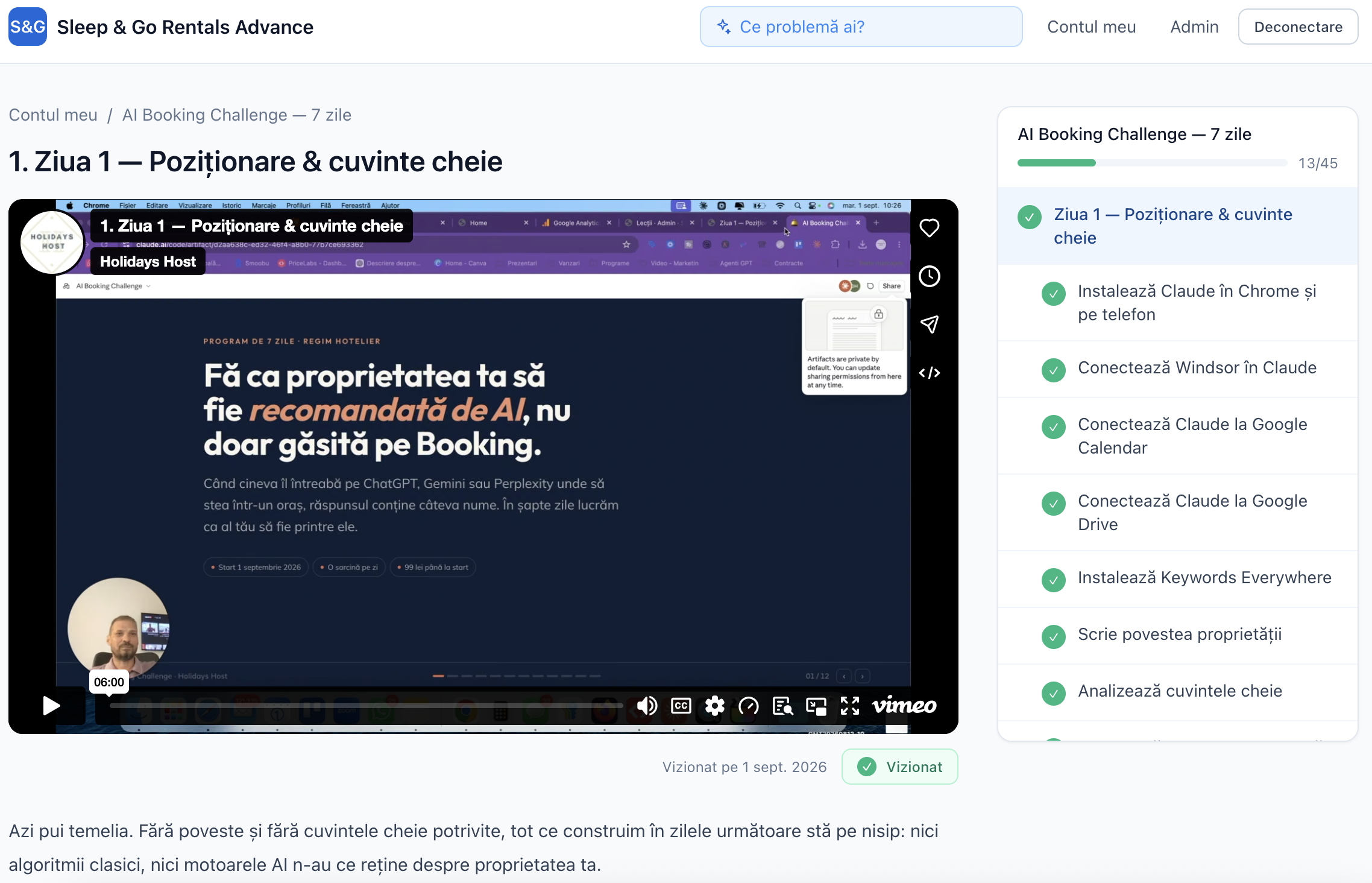Open lesson Ziua 1 — Poziționare & cuvinte cheie
The width and height of the screenshot is (1372, 883).
[x=1177, y=226]
